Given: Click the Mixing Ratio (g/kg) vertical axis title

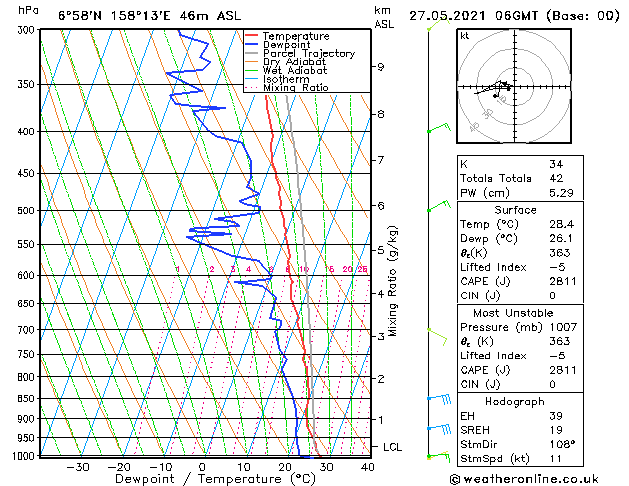Looking at the screenshot, I should tap(392, 281).
